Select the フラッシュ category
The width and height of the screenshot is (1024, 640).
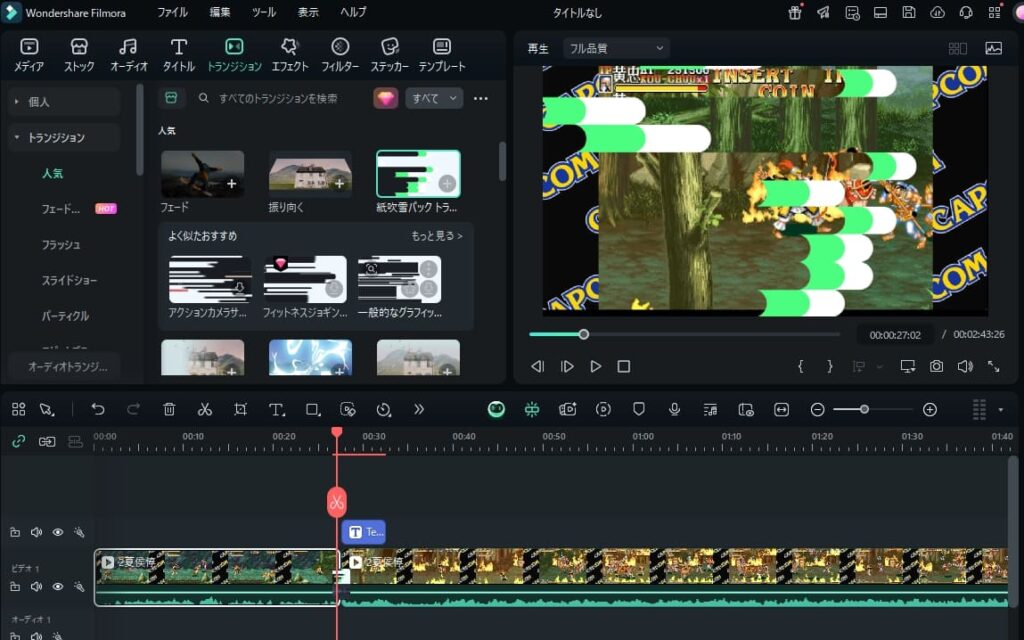coord(61,245)
